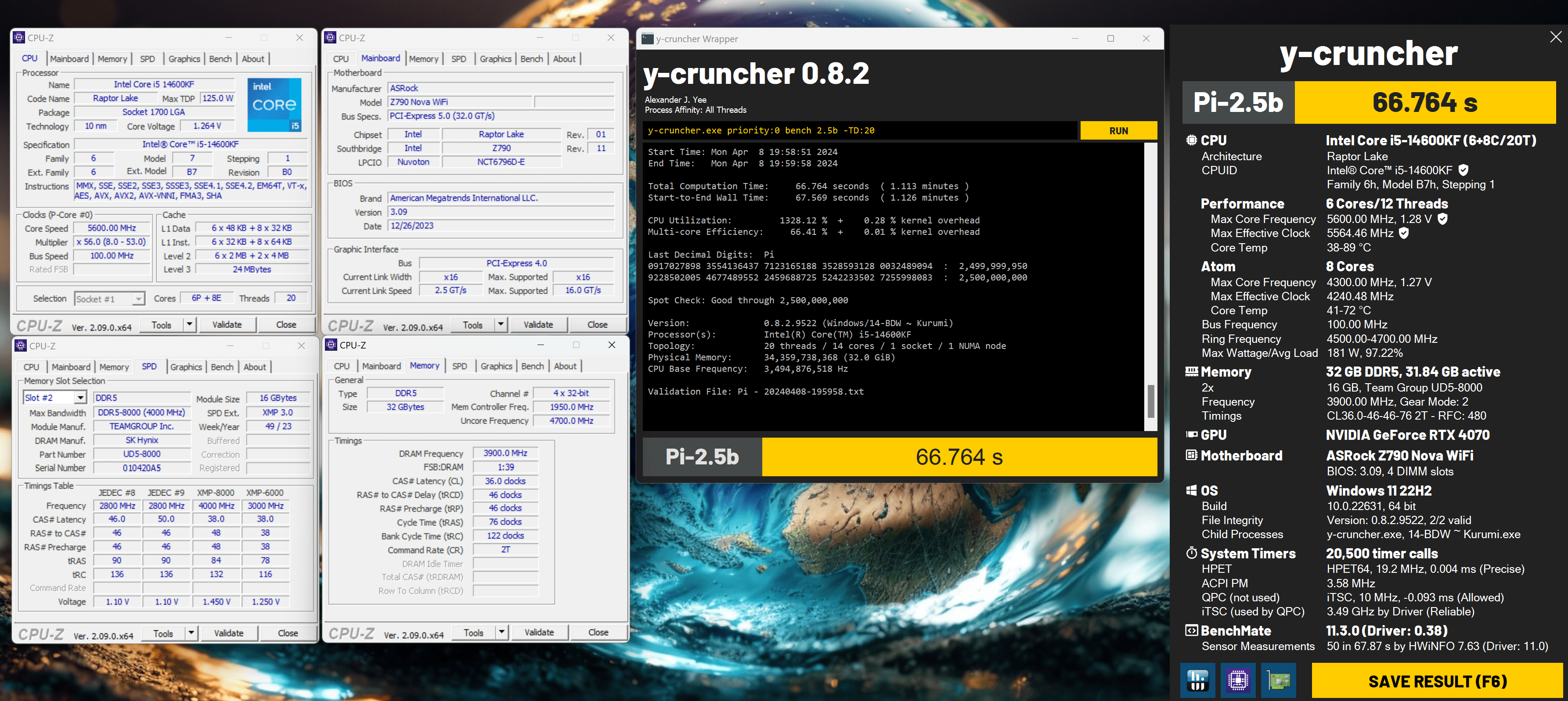Click the CPU chip icon beside the CPU heading
The width and height of the screenshot is (1568, 701).
click(1191, 140)
